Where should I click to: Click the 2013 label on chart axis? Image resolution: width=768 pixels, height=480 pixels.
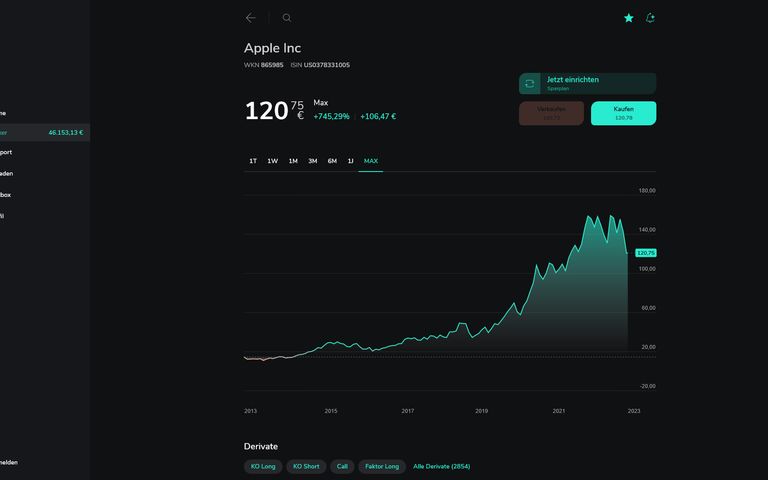250,411
